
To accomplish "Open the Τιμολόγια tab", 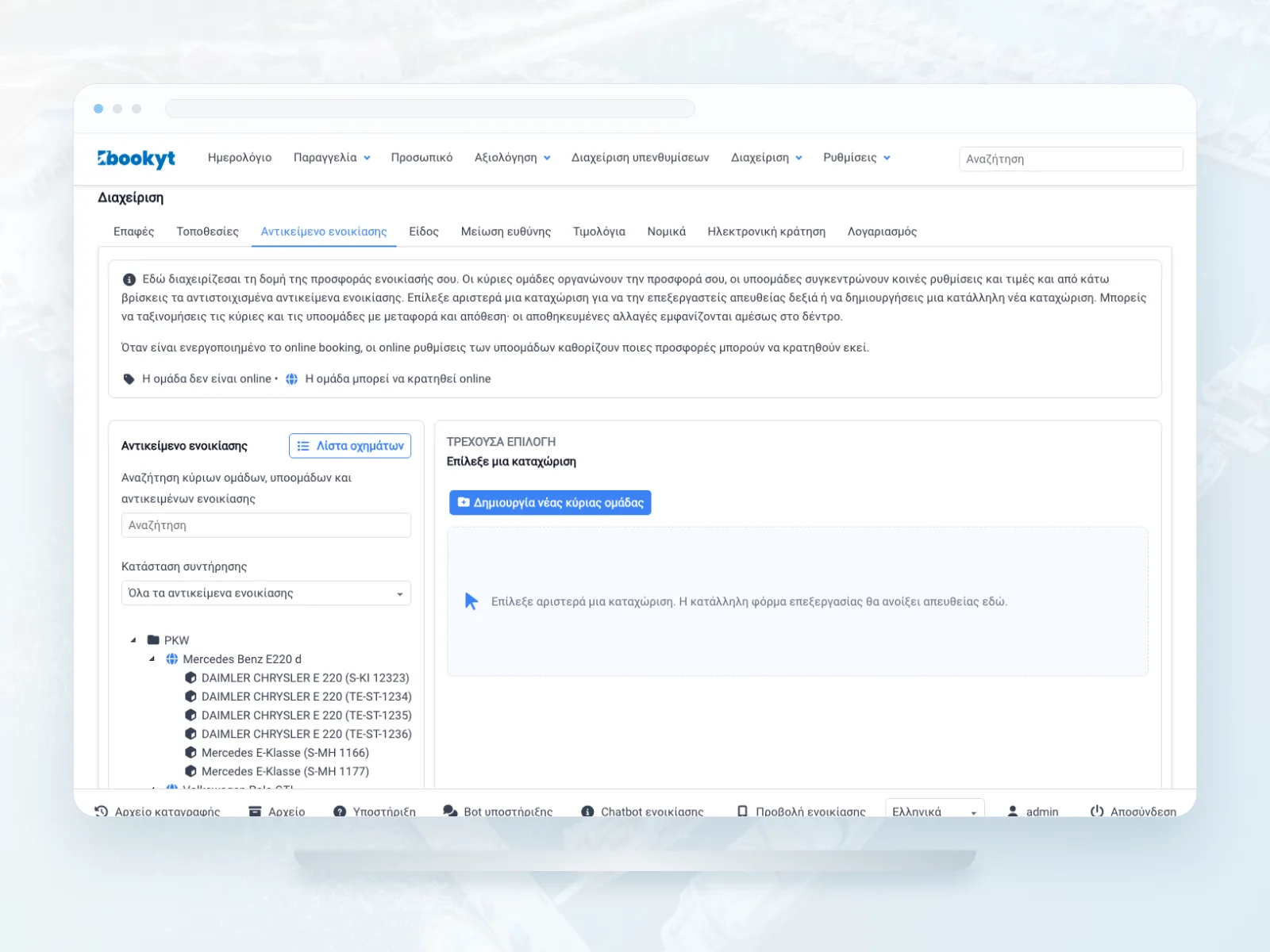I will pyautogui.click(x=599, y=232).
